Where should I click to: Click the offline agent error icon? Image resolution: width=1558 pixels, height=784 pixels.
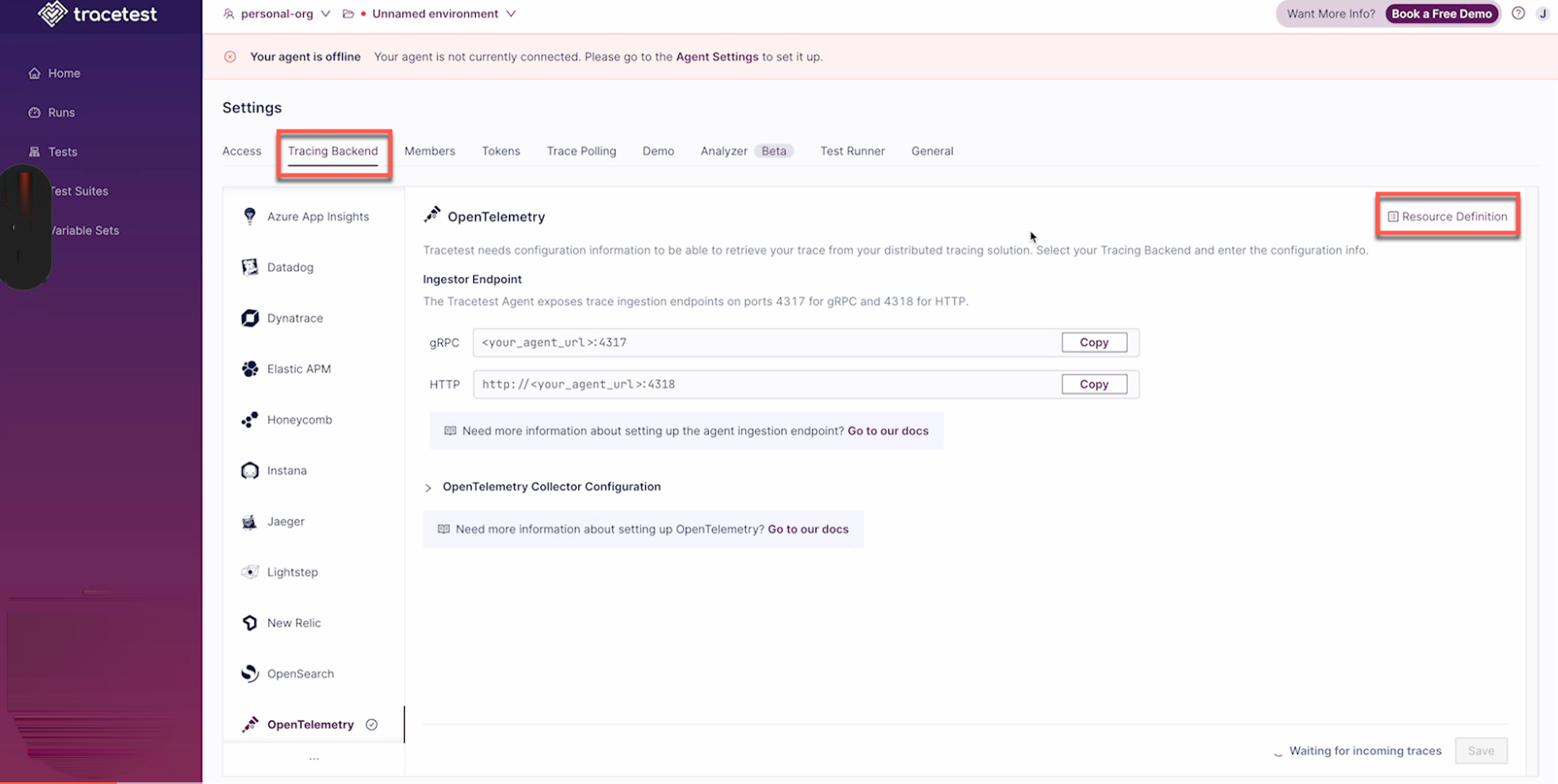(230, 57)
